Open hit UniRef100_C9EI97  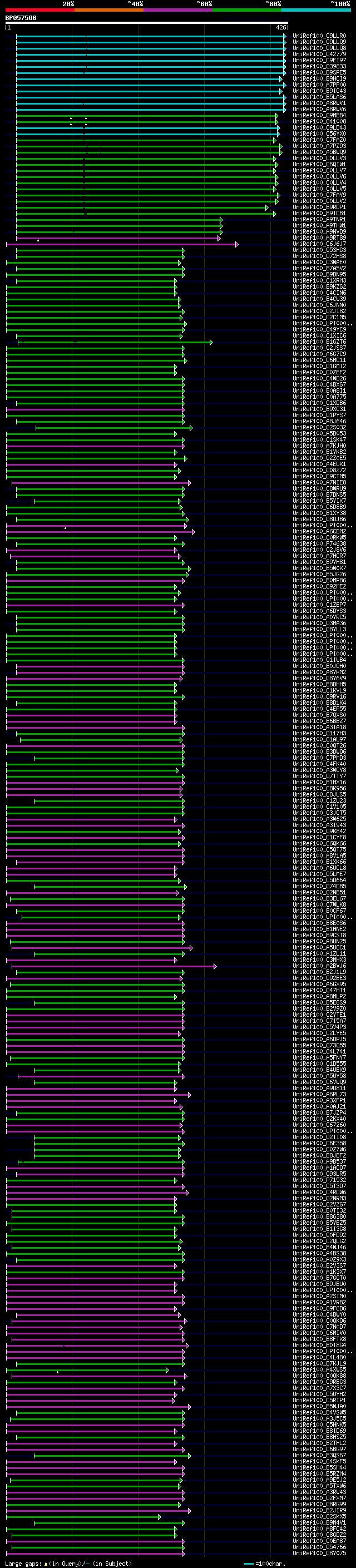(319, 61)
